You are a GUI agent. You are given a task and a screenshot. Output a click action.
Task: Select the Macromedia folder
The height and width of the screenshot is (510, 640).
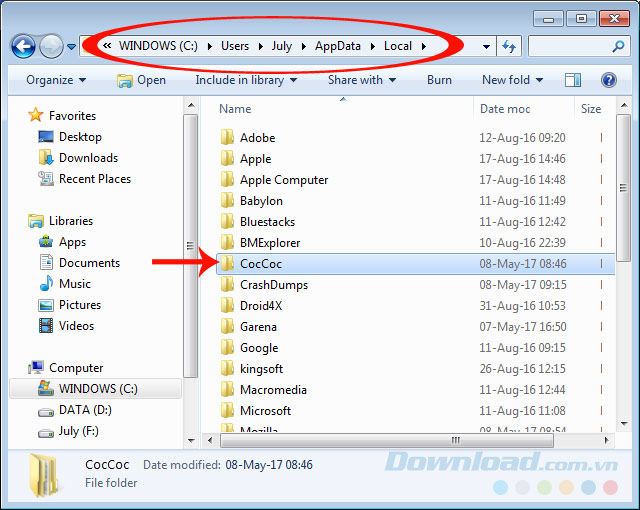tap(415, 390)
